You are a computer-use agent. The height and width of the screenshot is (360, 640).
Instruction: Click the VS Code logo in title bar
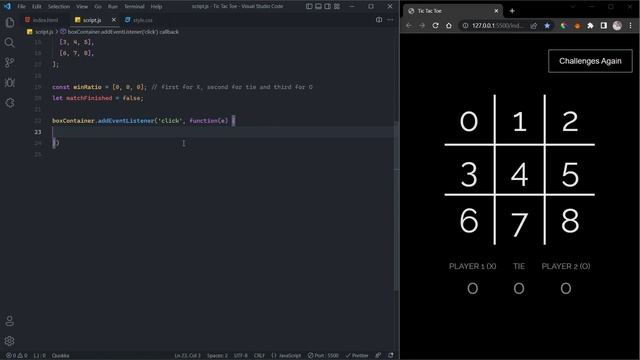(x=7, y=6)
